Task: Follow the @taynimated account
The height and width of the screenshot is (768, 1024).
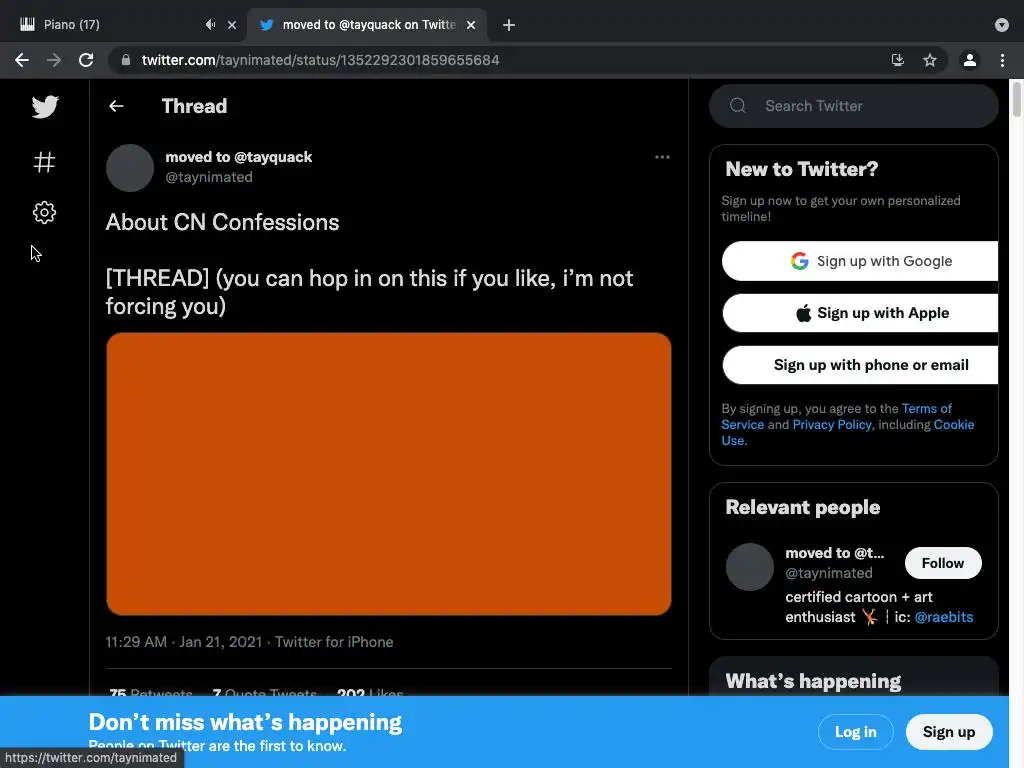Action: [942, 563]
